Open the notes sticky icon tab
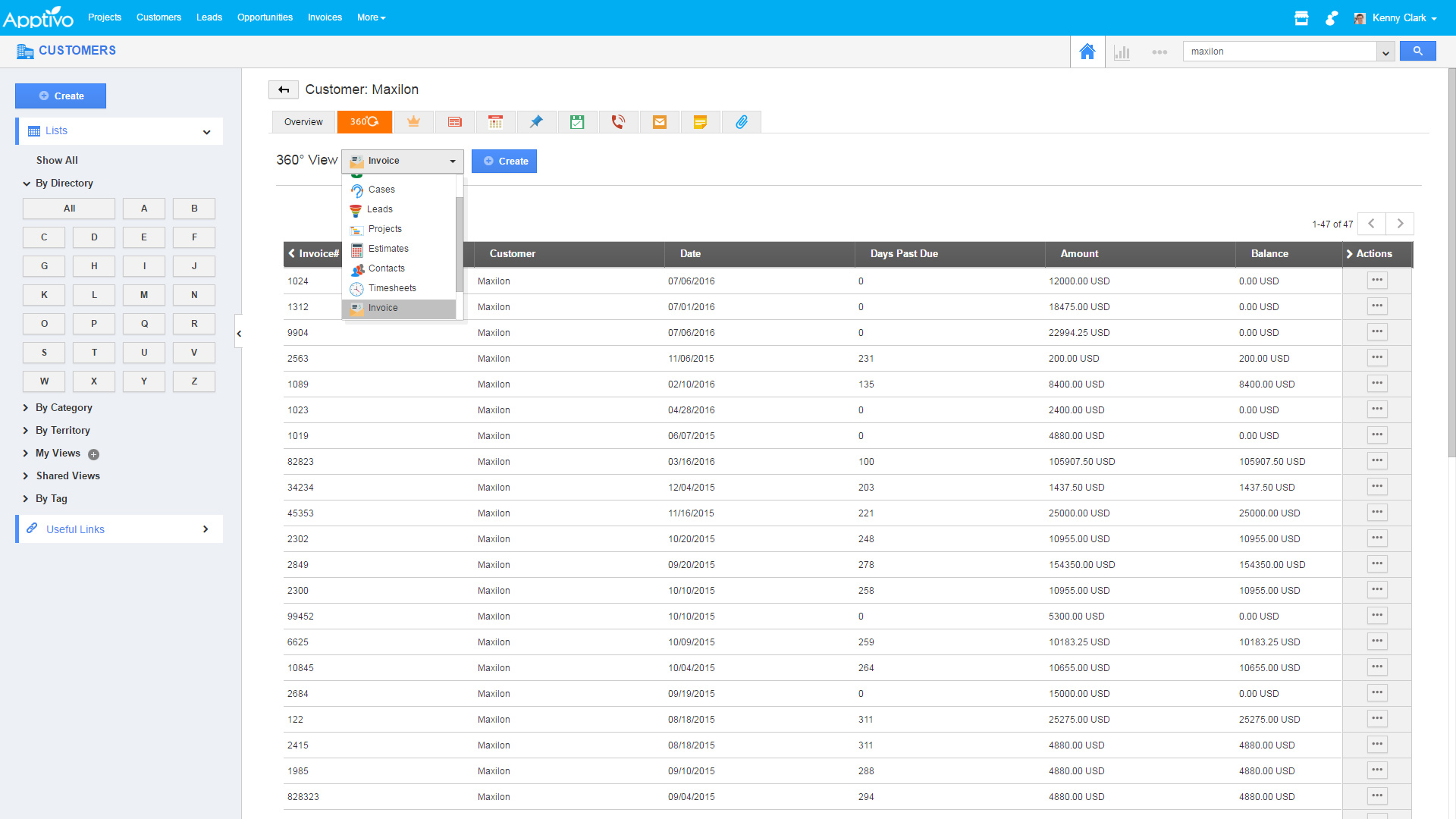The image size is (1456, 819). tap(700, 122)
